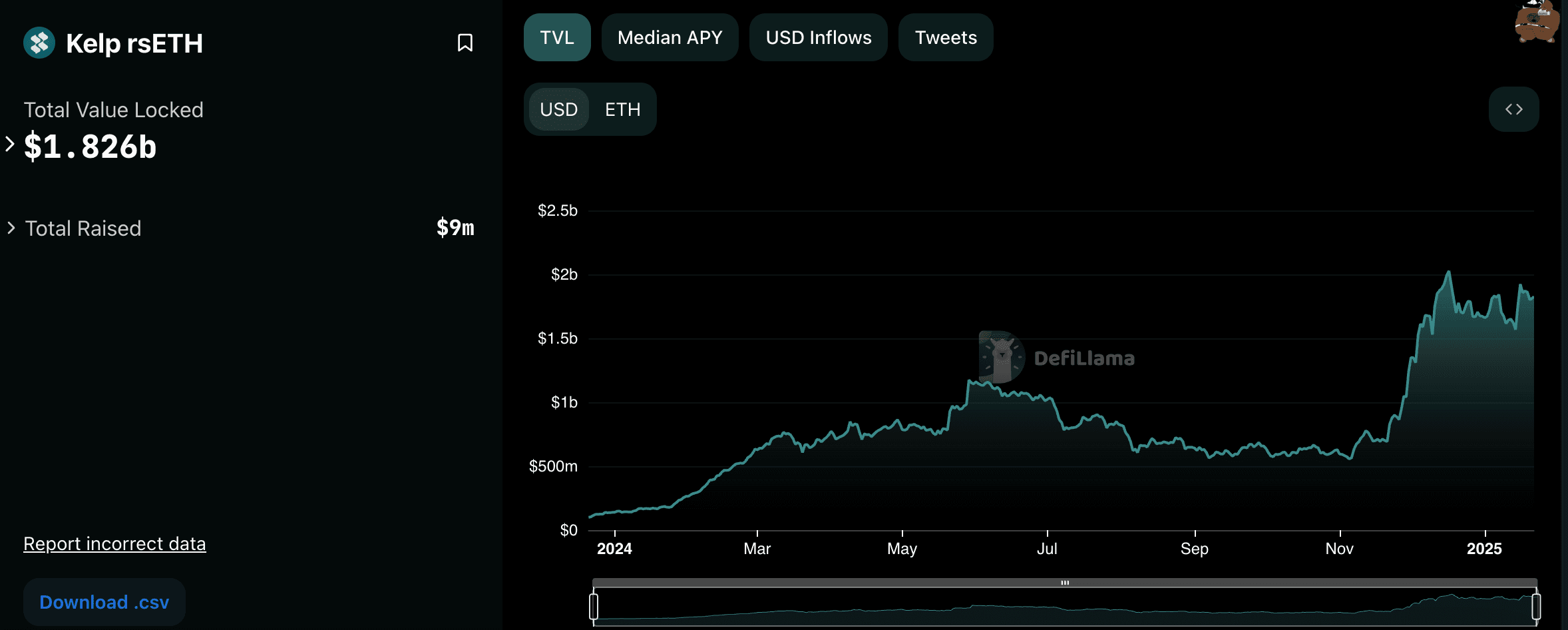Enable the Median APY chart
The height and width of the screenshot is (630, 1568).
[670, 37]
